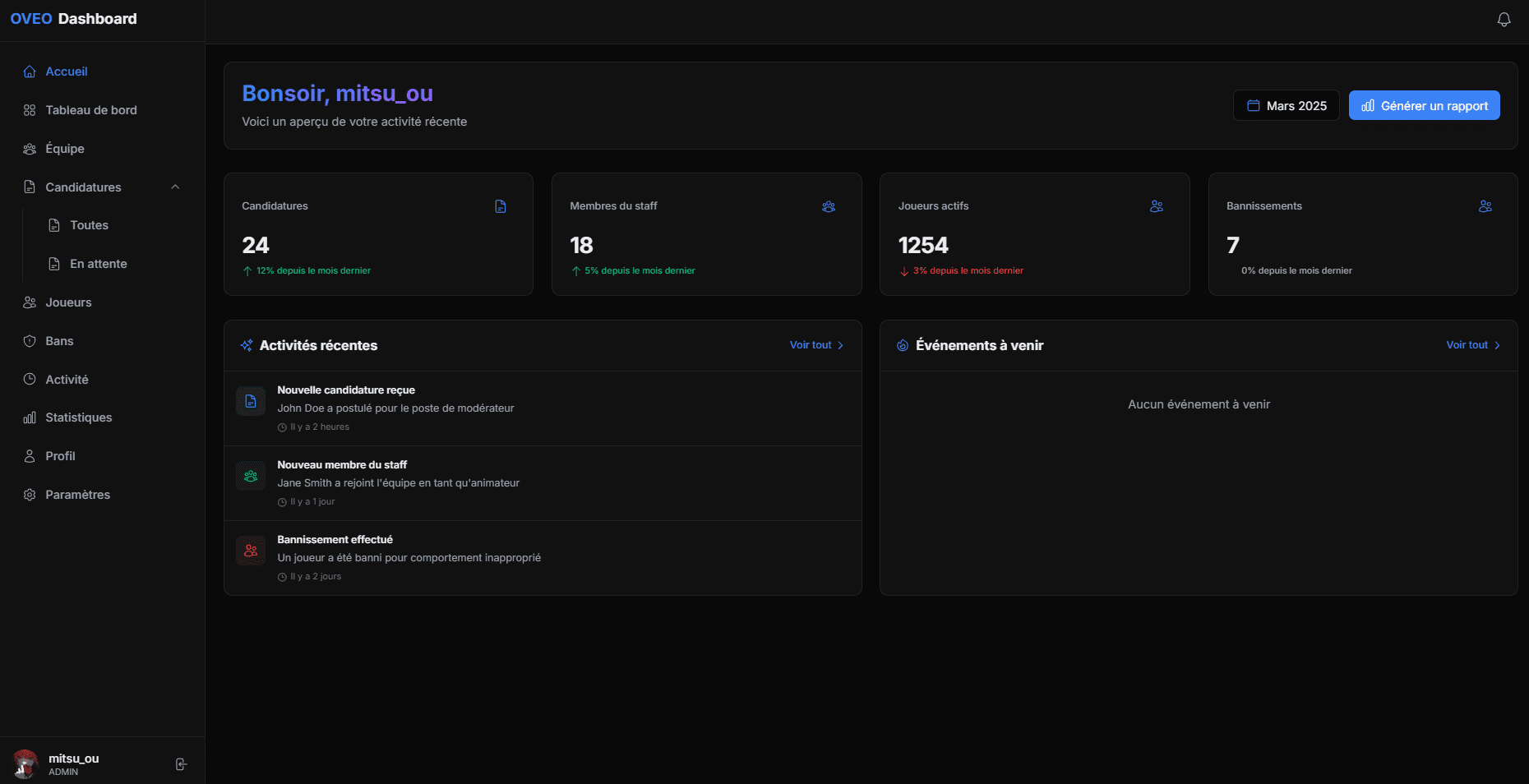Click the staff icon on the Membres du staff card
Screen dimensions: 1529x784
(829, 206)
